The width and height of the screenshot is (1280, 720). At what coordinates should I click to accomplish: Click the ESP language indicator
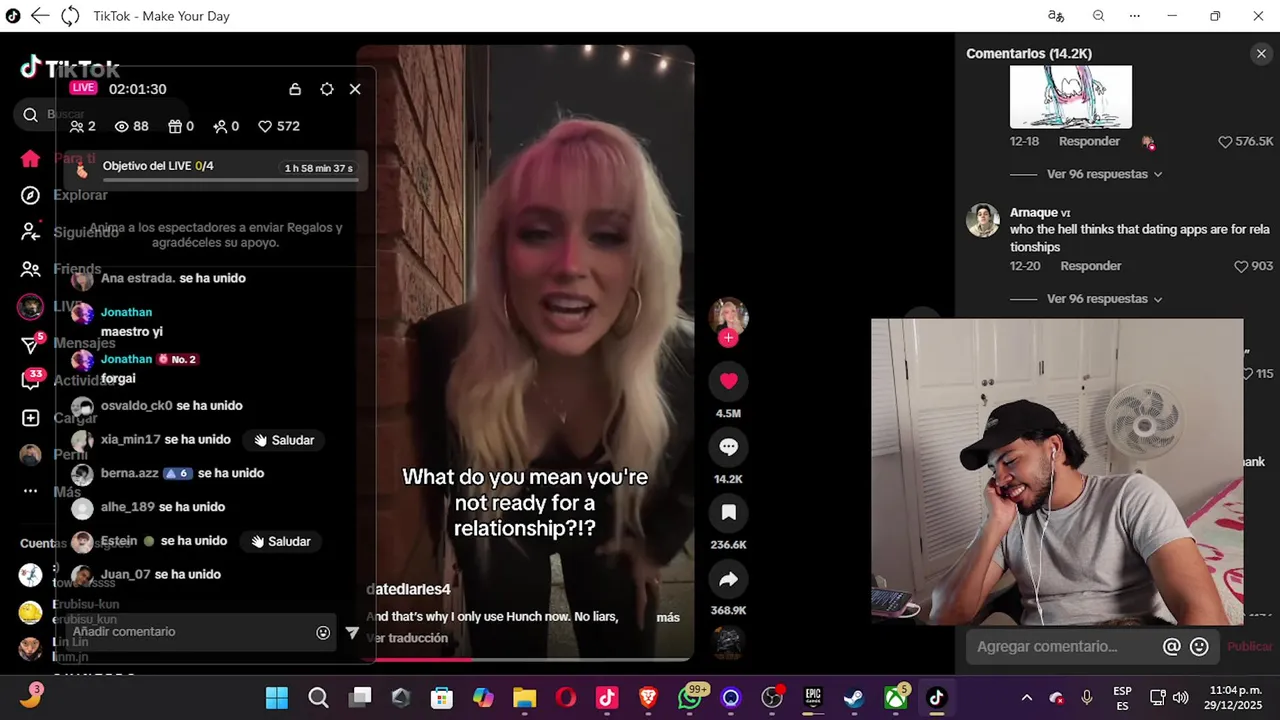[x=1122, y=698]
